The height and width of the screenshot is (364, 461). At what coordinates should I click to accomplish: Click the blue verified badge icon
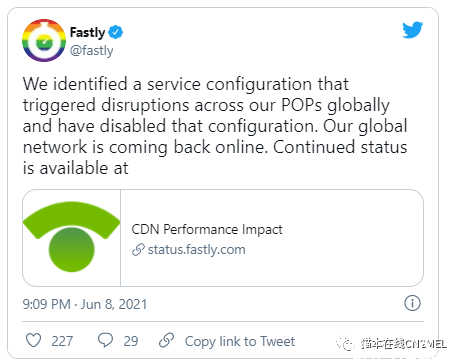pos(116,32)
